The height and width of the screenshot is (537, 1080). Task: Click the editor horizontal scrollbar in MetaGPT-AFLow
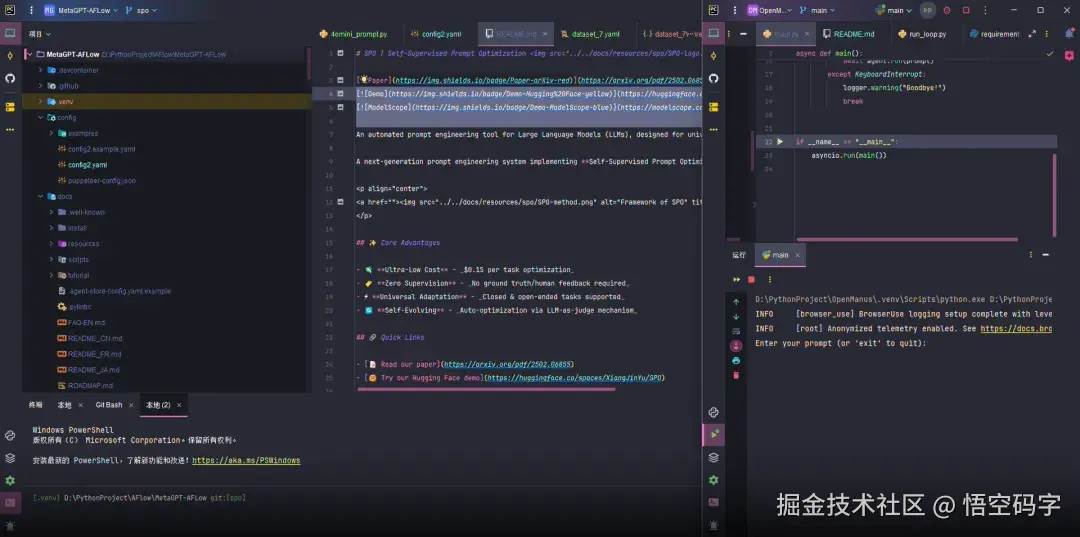(x=486, y=389)
